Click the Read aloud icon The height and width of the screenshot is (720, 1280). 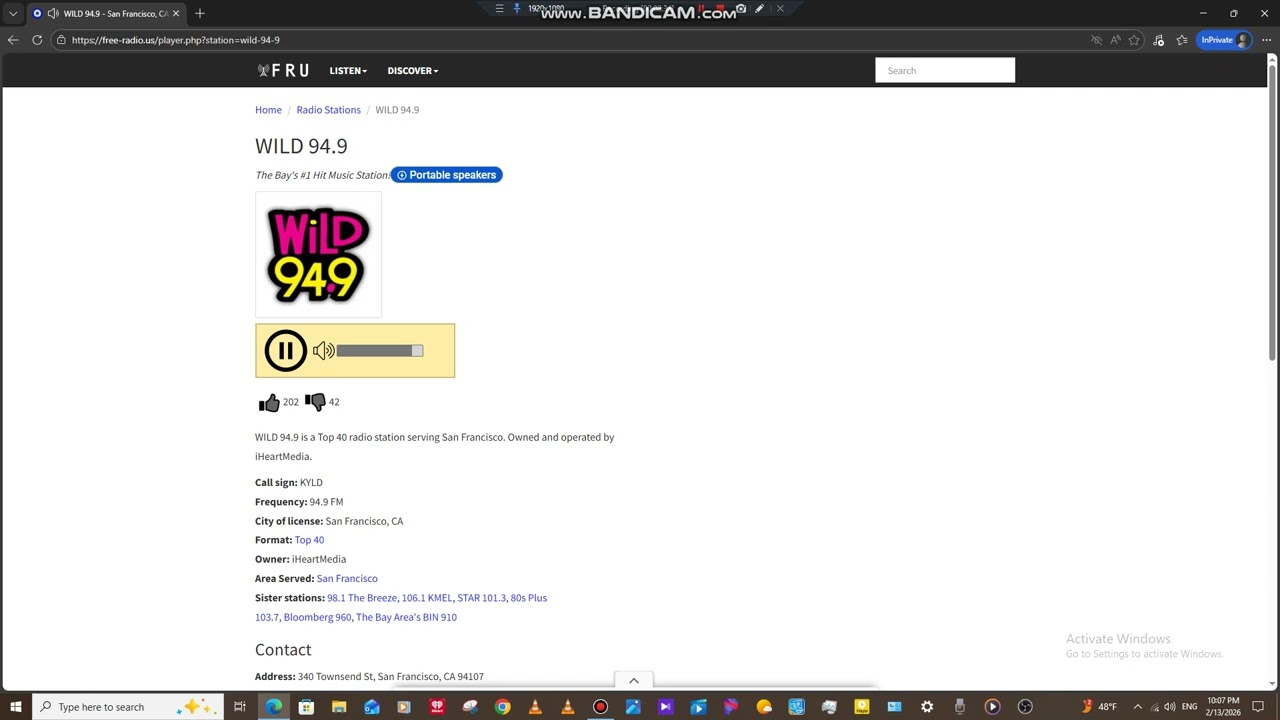point(1115,40)
